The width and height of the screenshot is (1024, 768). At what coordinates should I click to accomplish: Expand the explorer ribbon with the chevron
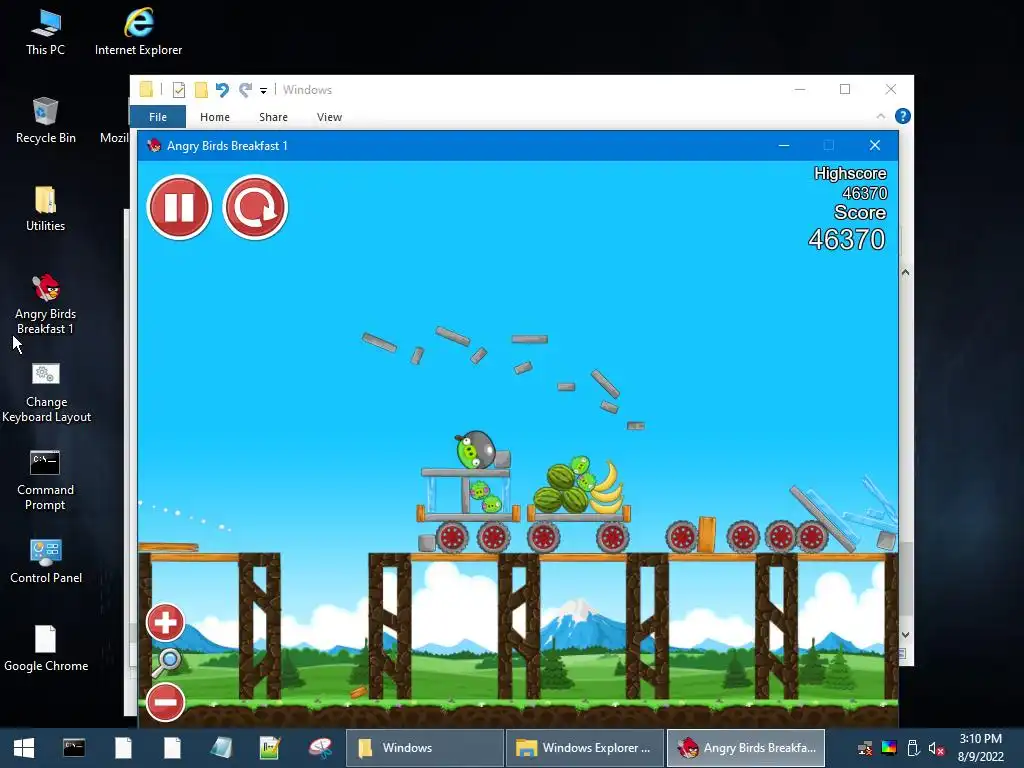click(880, 116)
